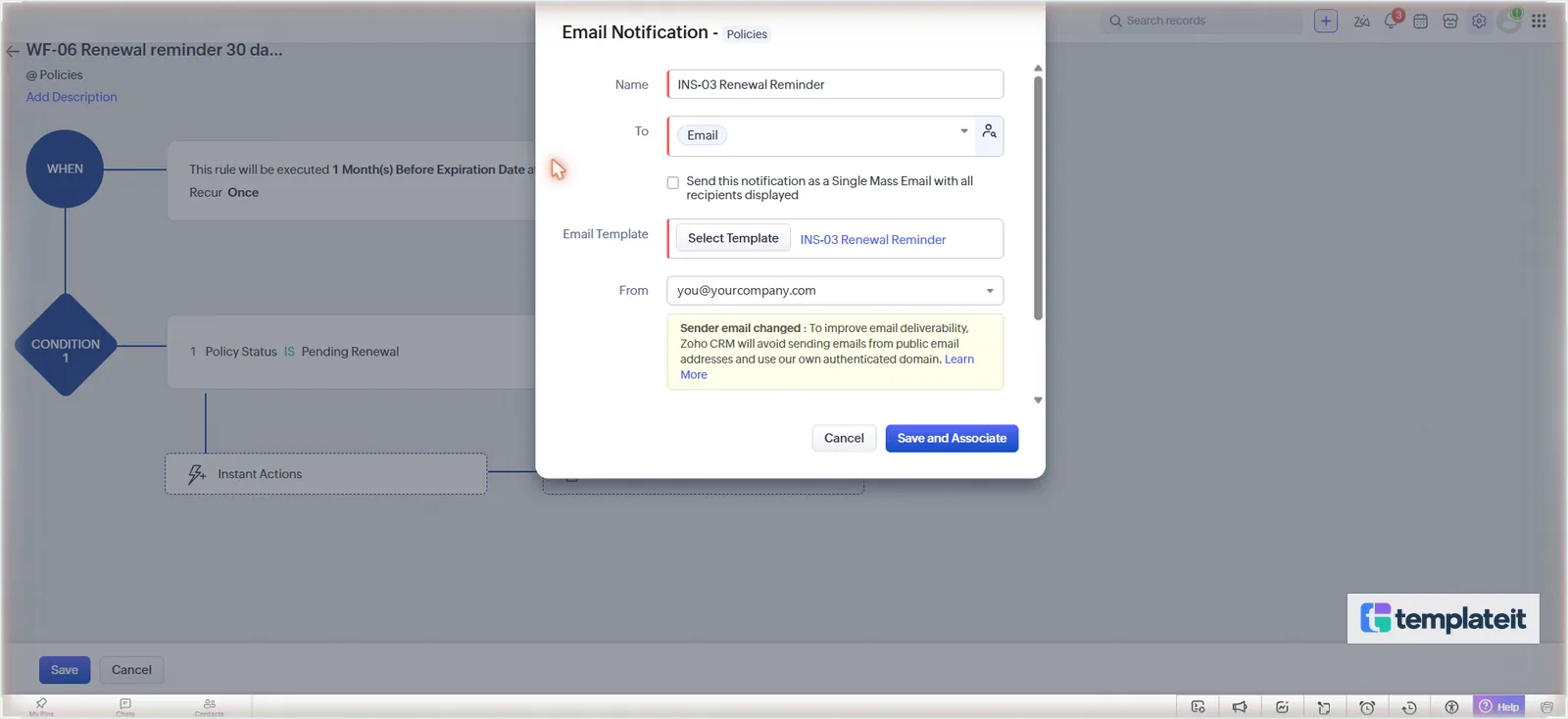Click the workflow rule Save button
This screenshot has width=1568, height=719.
[65, 670]
